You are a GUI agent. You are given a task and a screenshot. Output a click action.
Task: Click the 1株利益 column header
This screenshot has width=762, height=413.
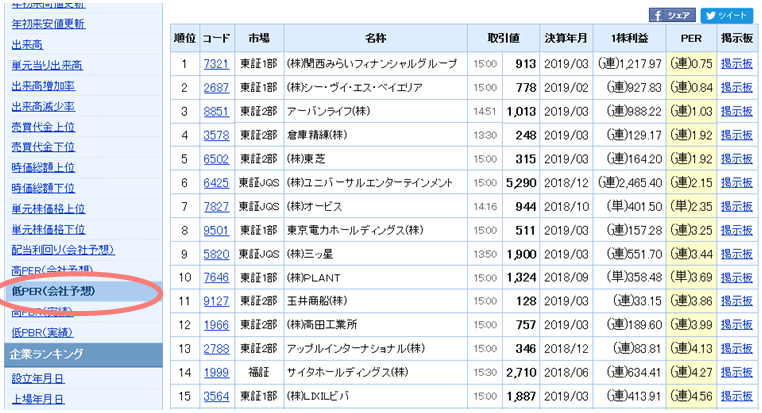(x=630, y=38)
